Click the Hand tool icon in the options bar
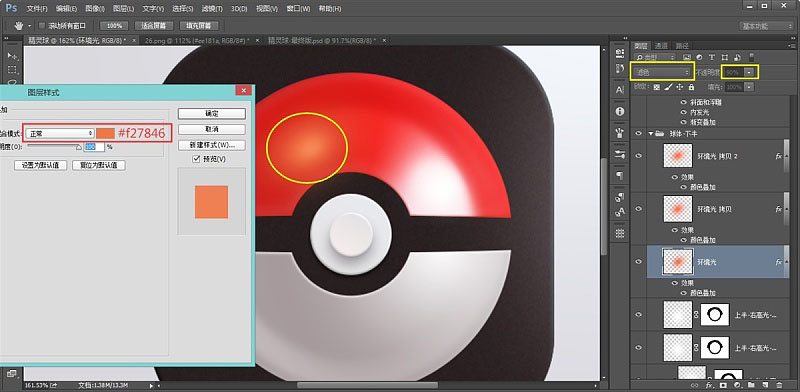 19,26
